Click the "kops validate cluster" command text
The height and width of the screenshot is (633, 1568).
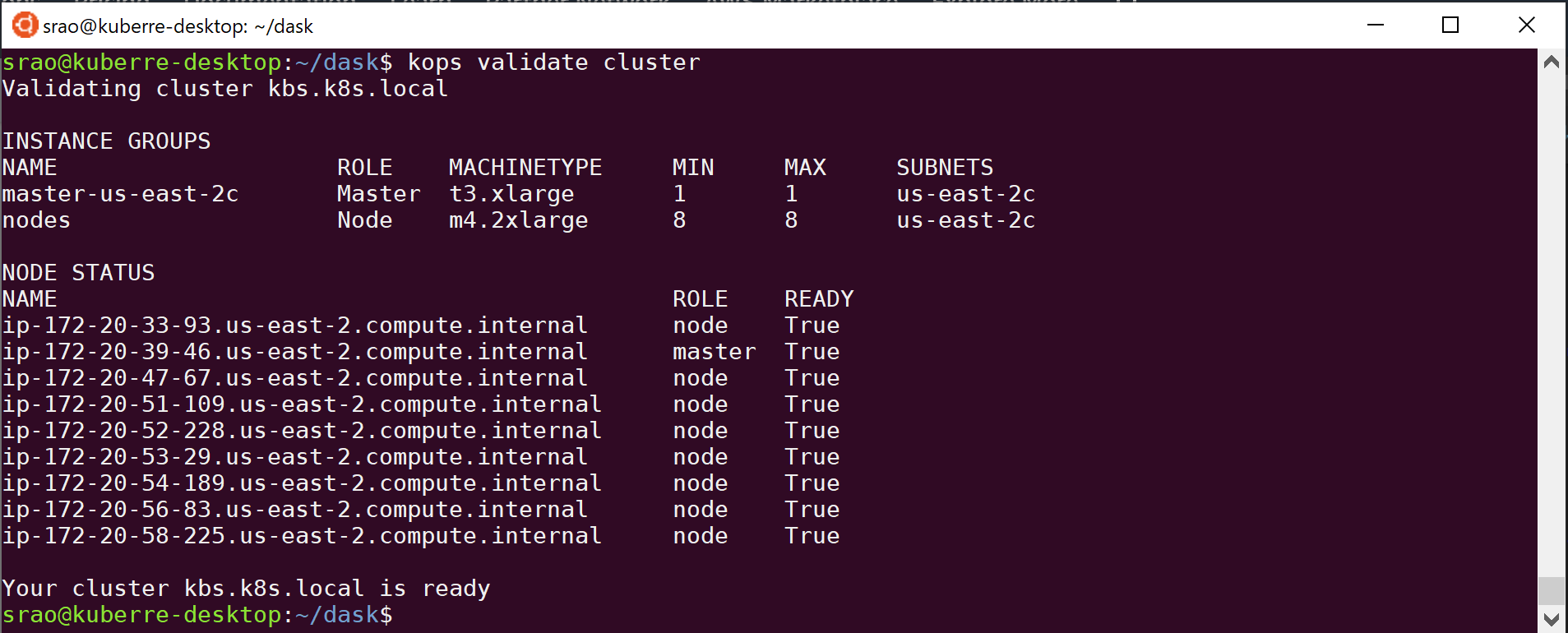(x=553, y=62)
